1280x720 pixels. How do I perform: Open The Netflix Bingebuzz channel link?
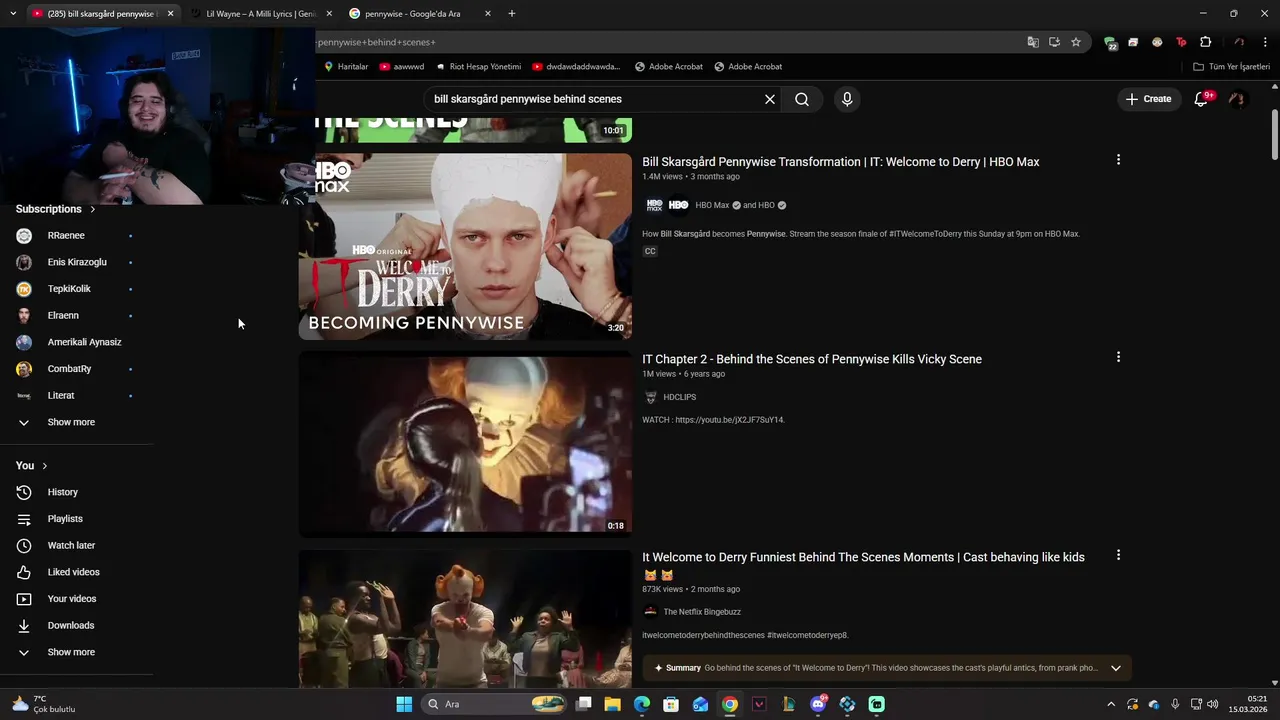click(702, 612)
